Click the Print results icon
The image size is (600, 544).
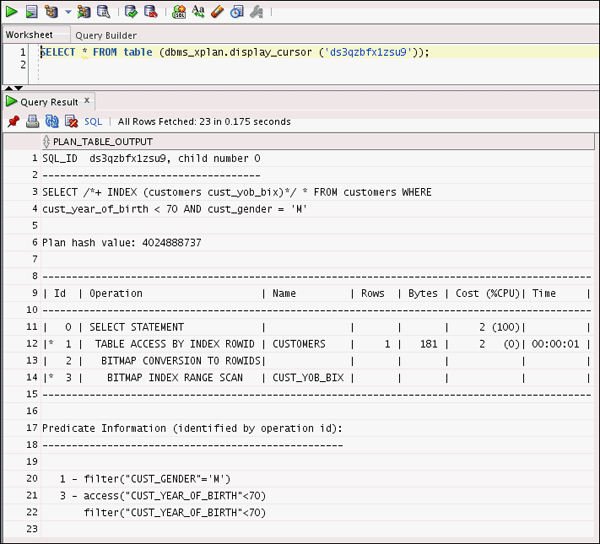[32, 121]
